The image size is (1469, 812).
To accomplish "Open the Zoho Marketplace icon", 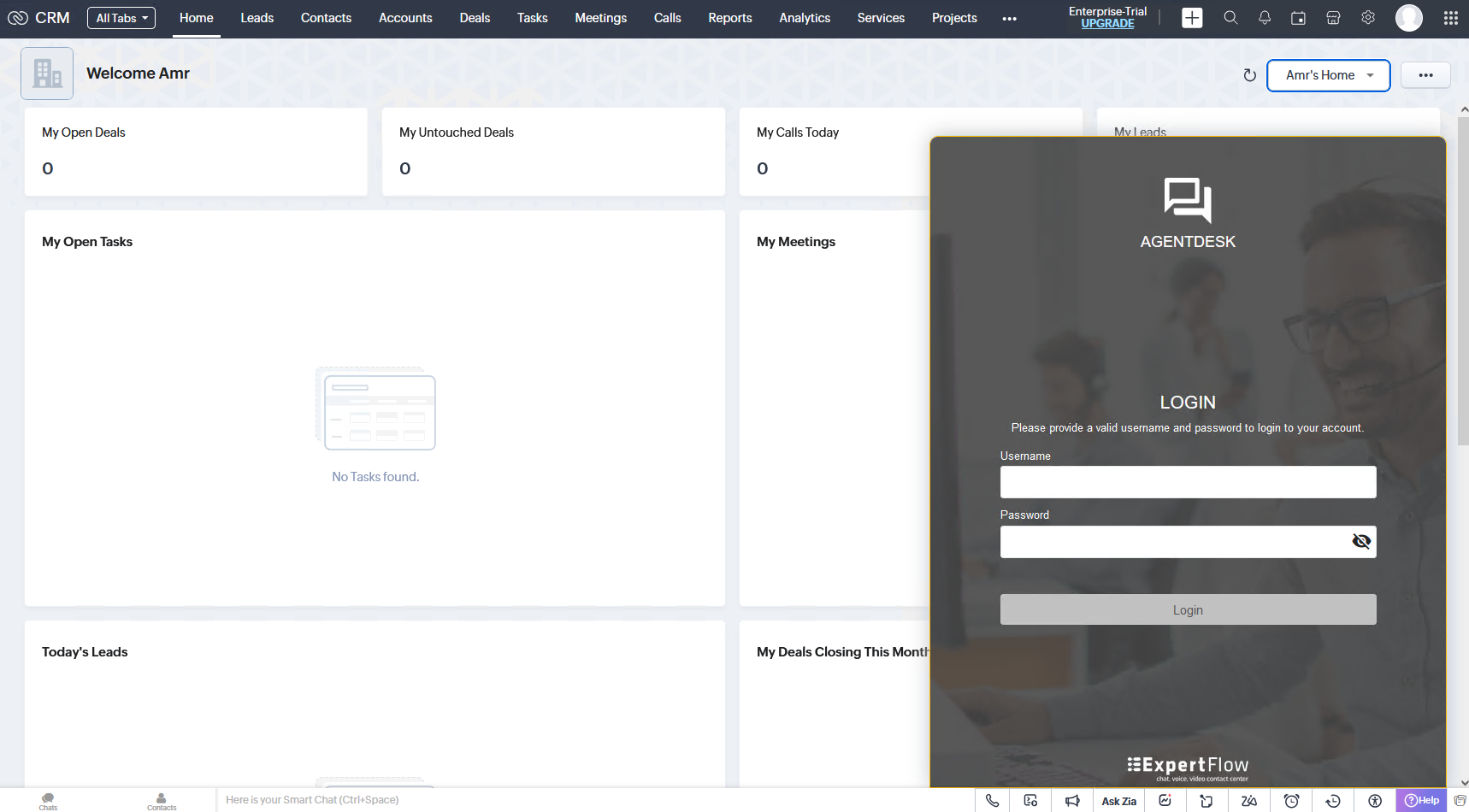I will tap(1333, 17).
